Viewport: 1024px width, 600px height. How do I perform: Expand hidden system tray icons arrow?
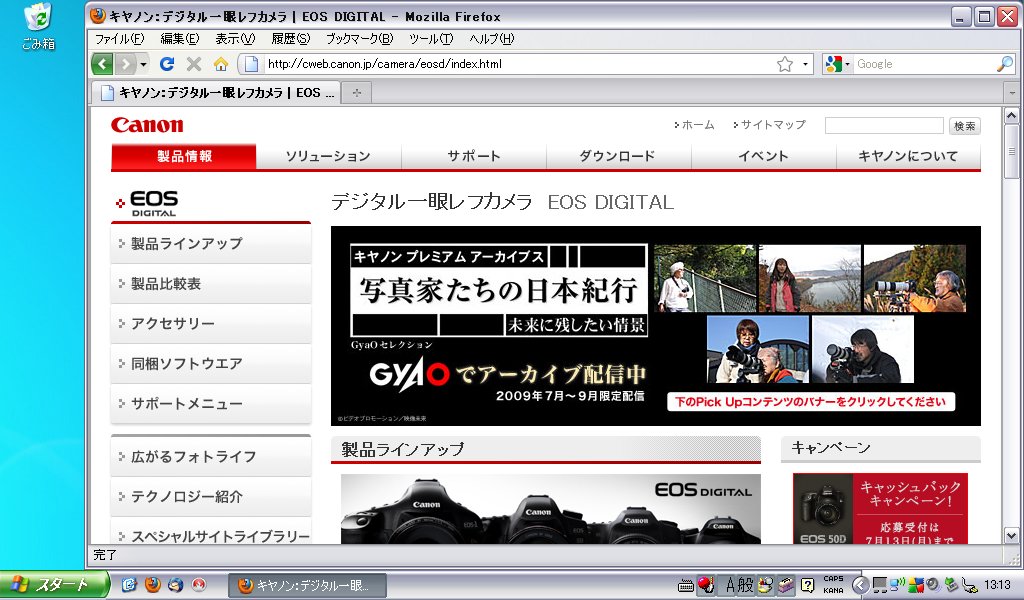[860, 585]
